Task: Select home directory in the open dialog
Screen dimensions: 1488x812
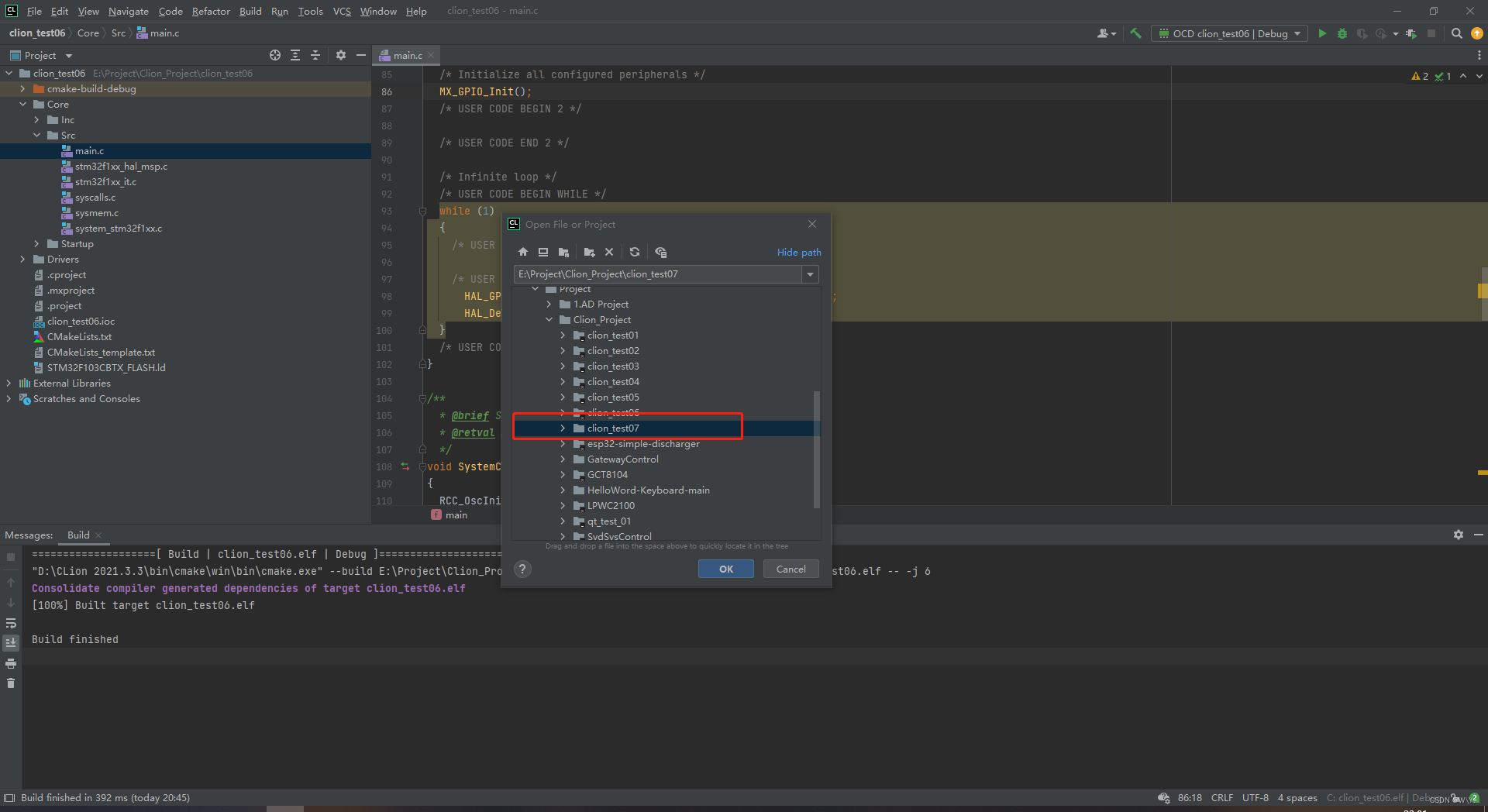Action: pos(523,252)
